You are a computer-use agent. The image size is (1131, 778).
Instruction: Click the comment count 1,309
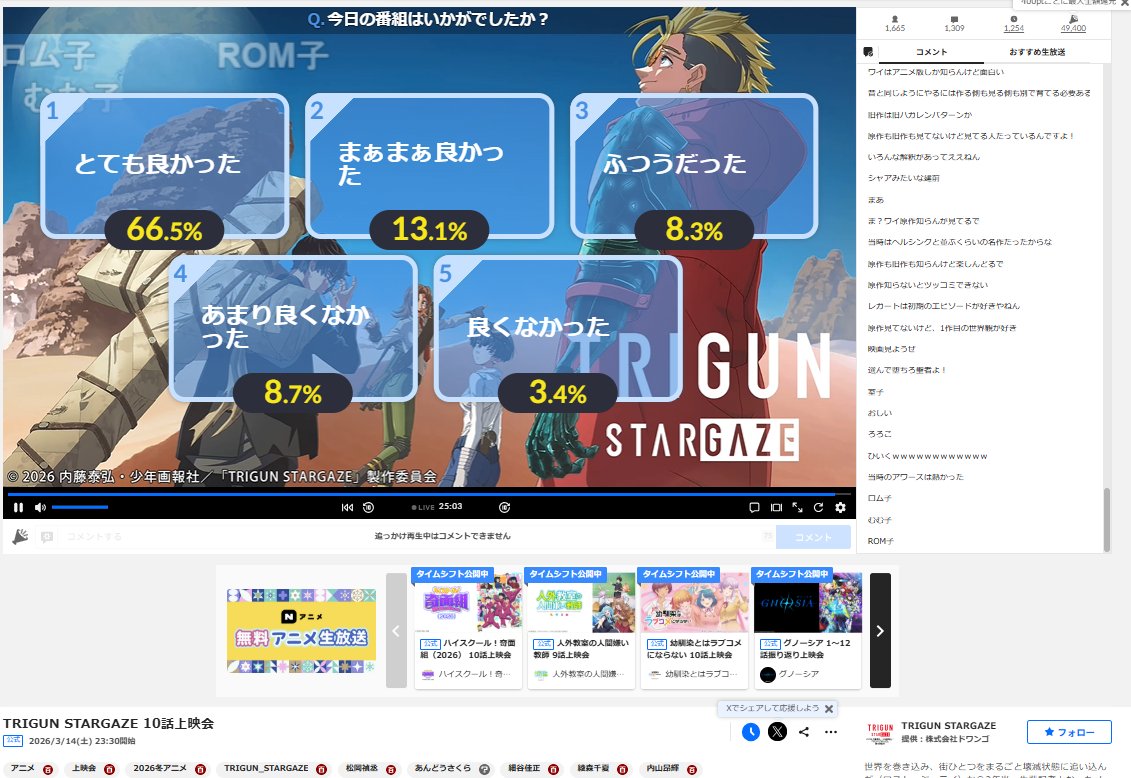click(x=954, y=24)
